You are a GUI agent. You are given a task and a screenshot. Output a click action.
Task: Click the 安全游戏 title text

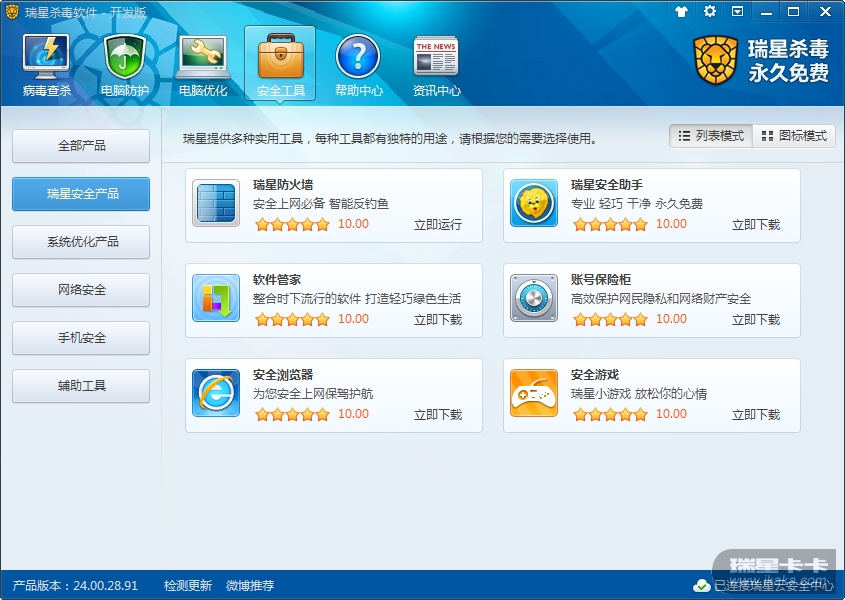[x=595, y=375]
